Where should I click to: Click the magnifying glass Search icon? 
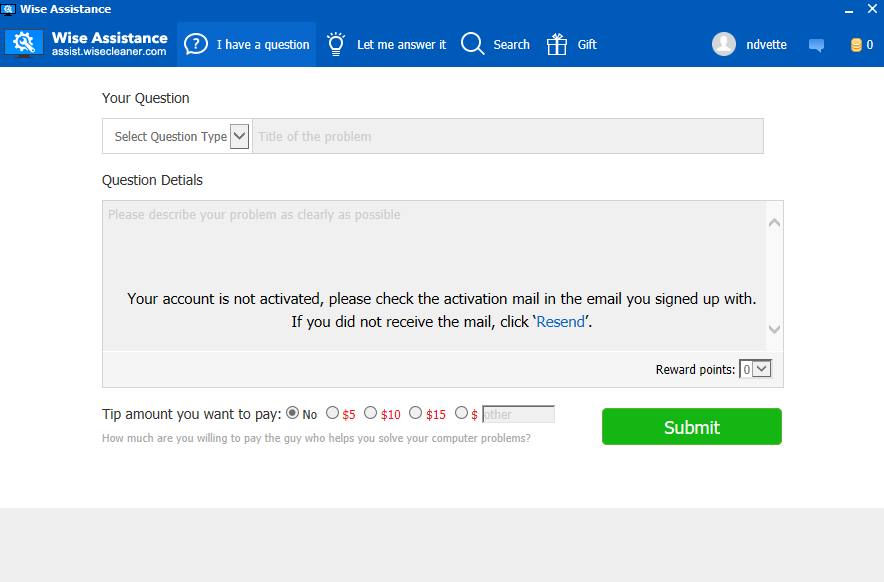(x=472, y=44)
